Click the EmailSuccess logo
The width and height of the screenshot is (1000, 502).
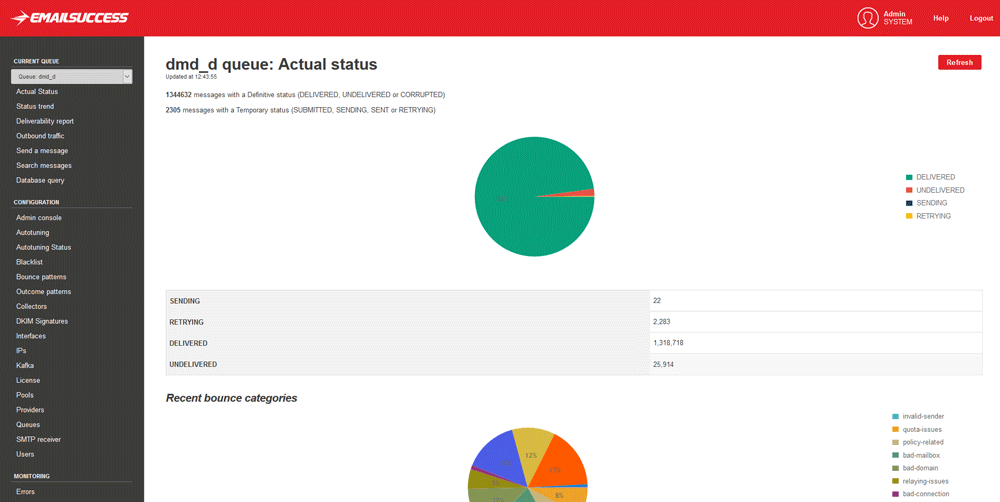coord(69,18)
